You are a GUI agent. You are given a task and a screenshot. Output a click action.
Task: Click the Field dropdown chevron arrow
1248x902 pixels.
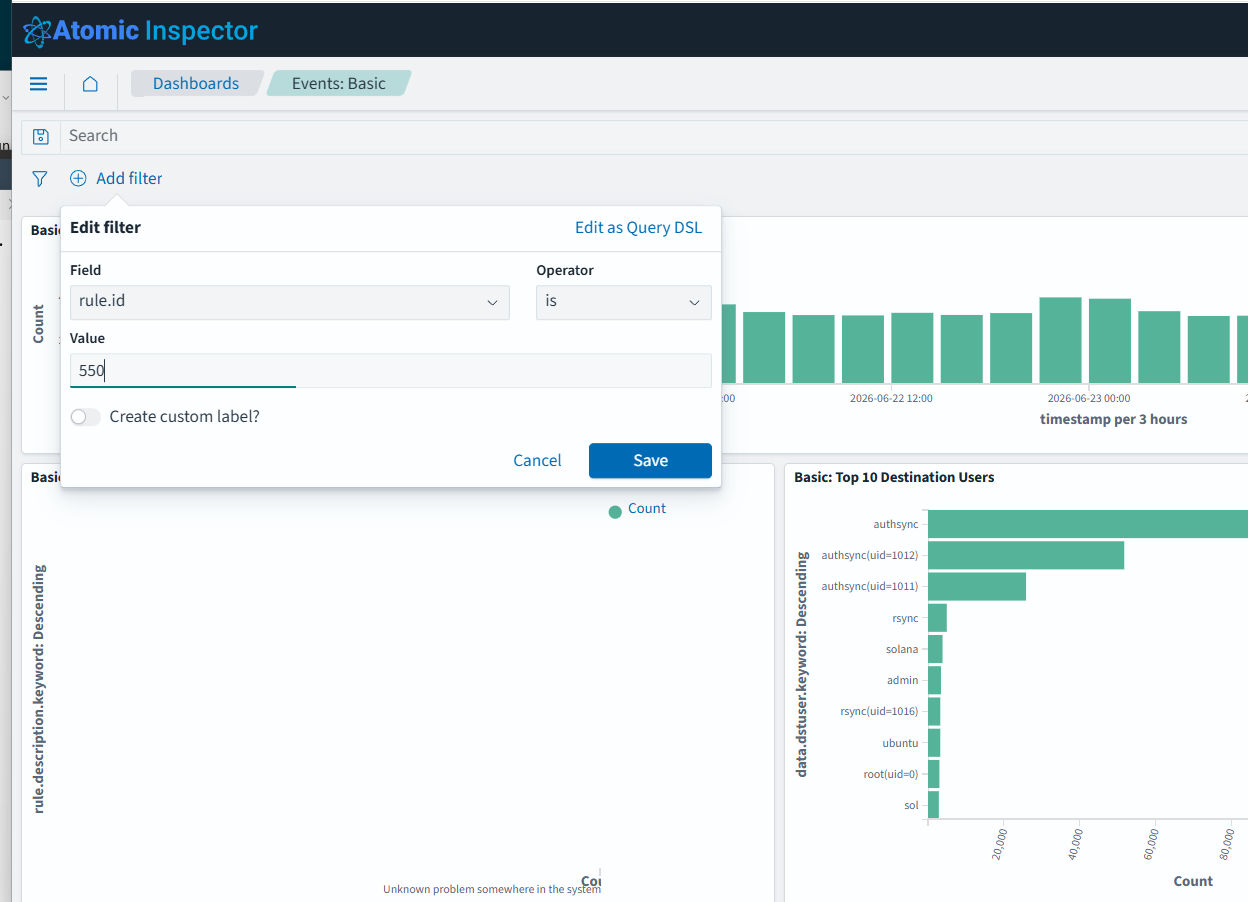pos(492,302)
